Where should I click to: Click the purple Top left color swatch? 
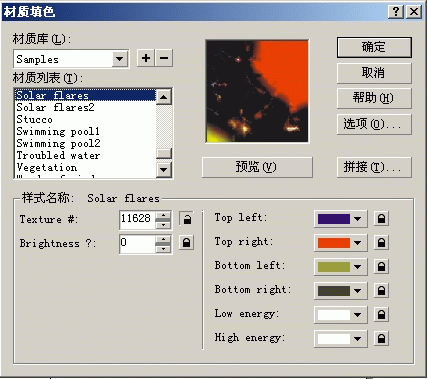click(334, 219)
